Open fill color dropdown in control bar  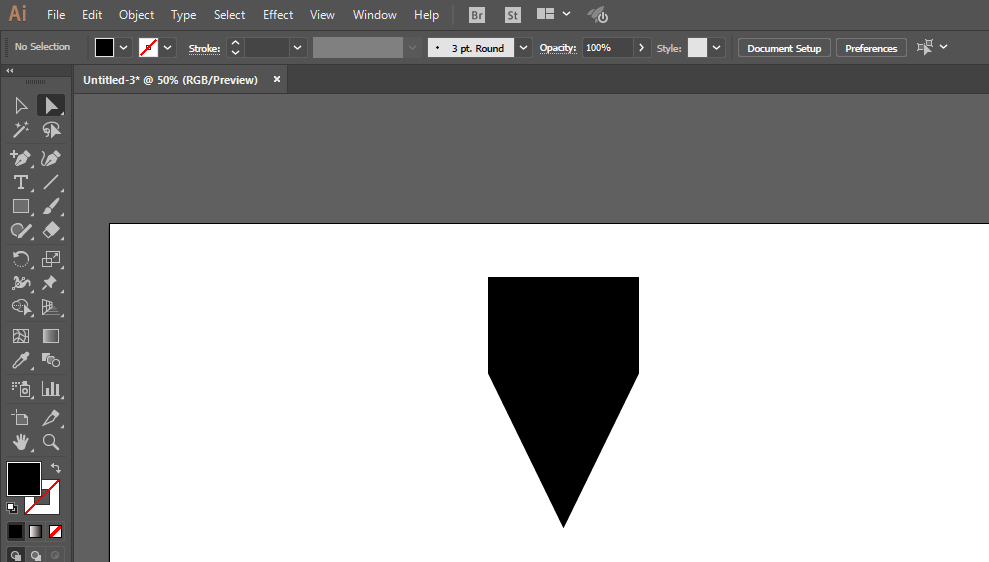click(124, 48)
